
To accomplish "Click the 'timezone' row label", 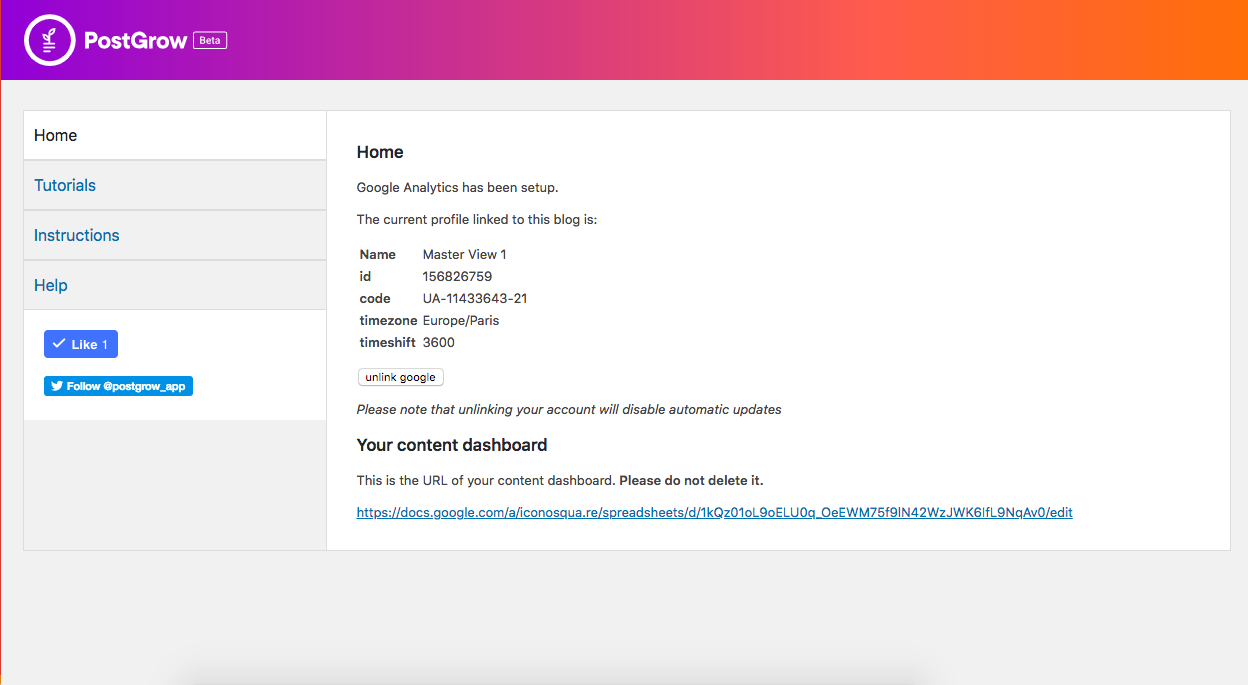I will click(x=389, y=320).
